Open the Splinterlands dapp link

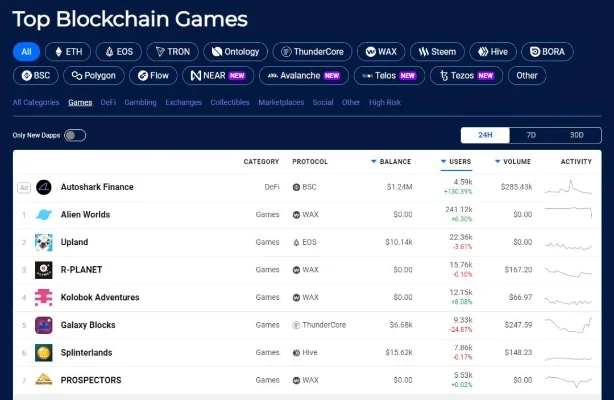click(87, 353)
